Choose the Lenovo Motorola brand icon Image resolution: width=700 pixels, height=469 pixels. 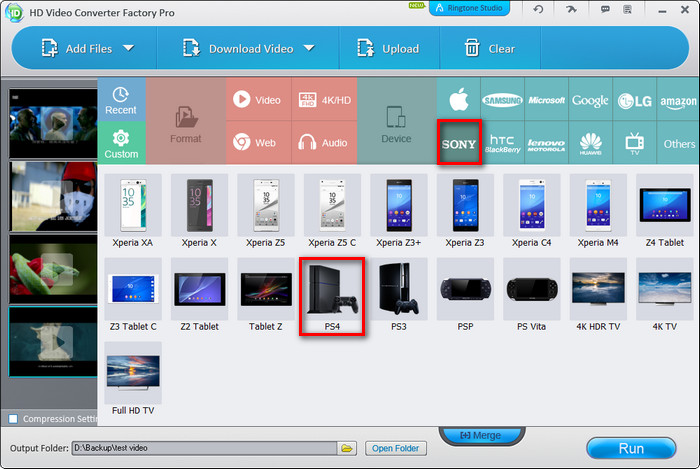click(x=546, y=143)
